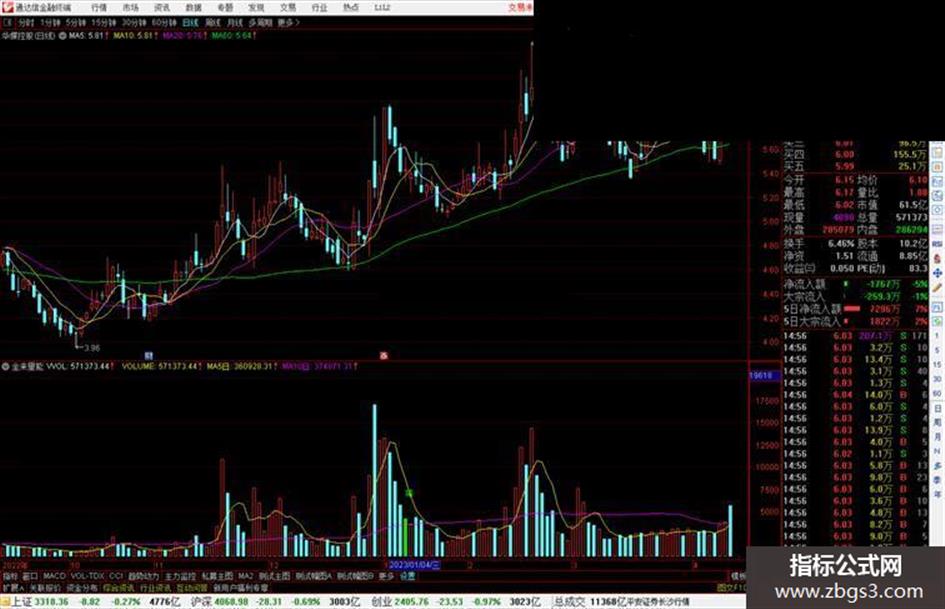Select 1-minute period in right sidebar
945x609 pixels.
938,335
